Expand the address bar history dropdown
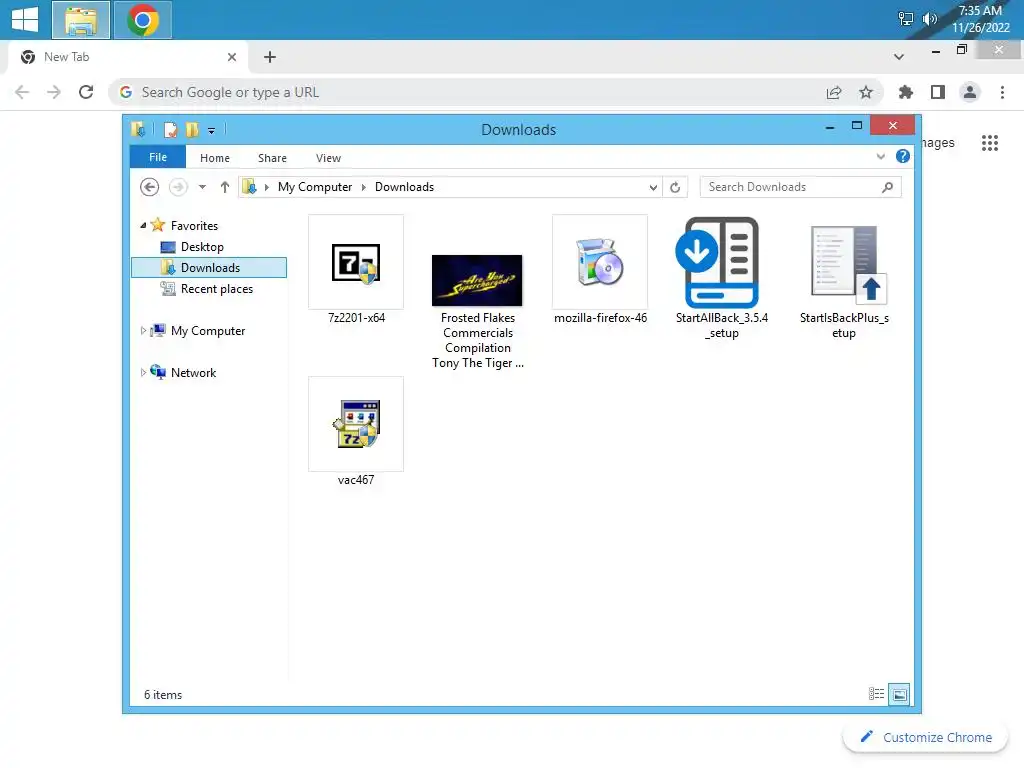The height and width of the screenshot is (768, 1024). [x=652, y=187]
